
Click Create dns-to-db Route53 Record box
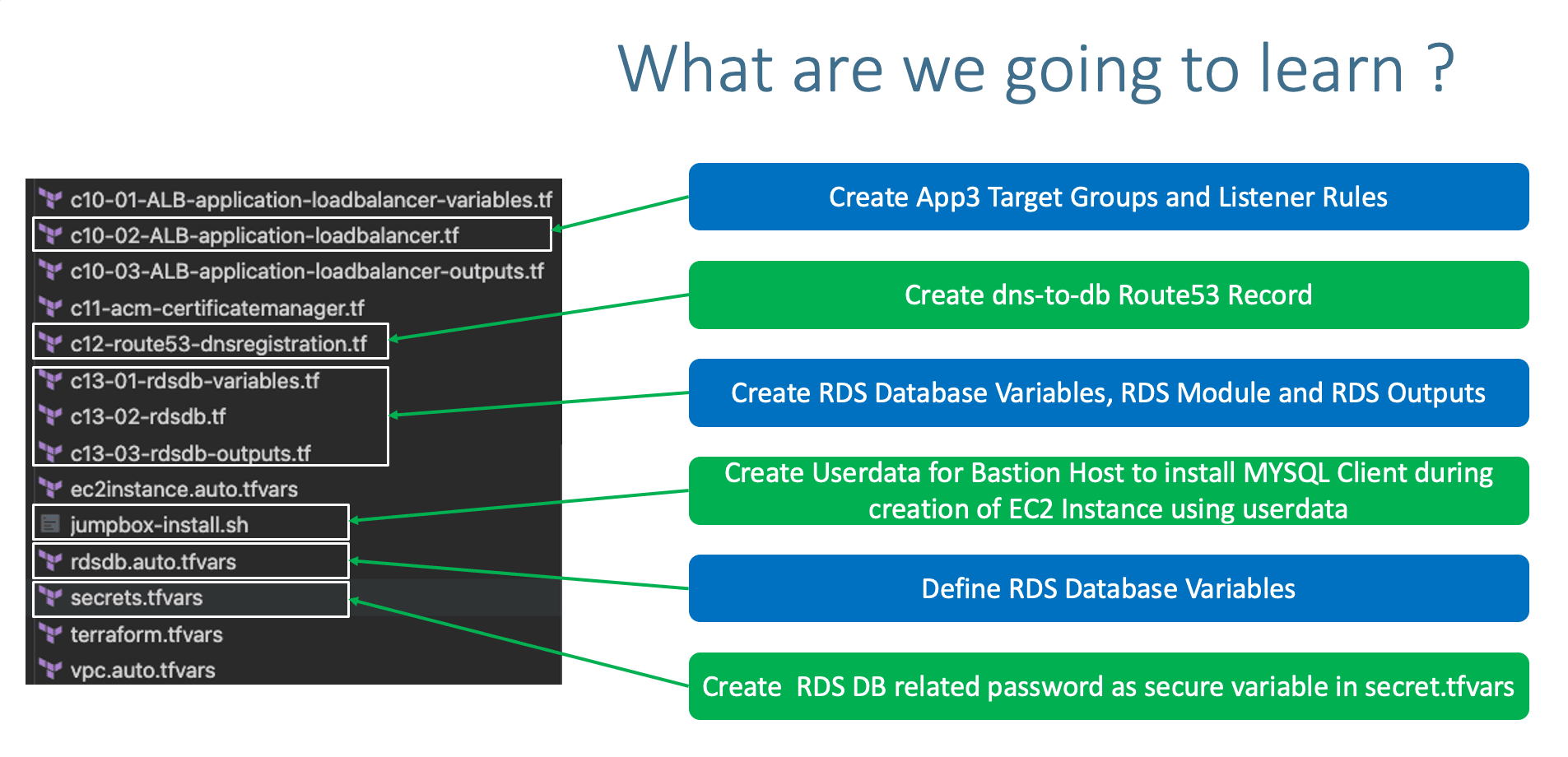tap(1108, 295)
